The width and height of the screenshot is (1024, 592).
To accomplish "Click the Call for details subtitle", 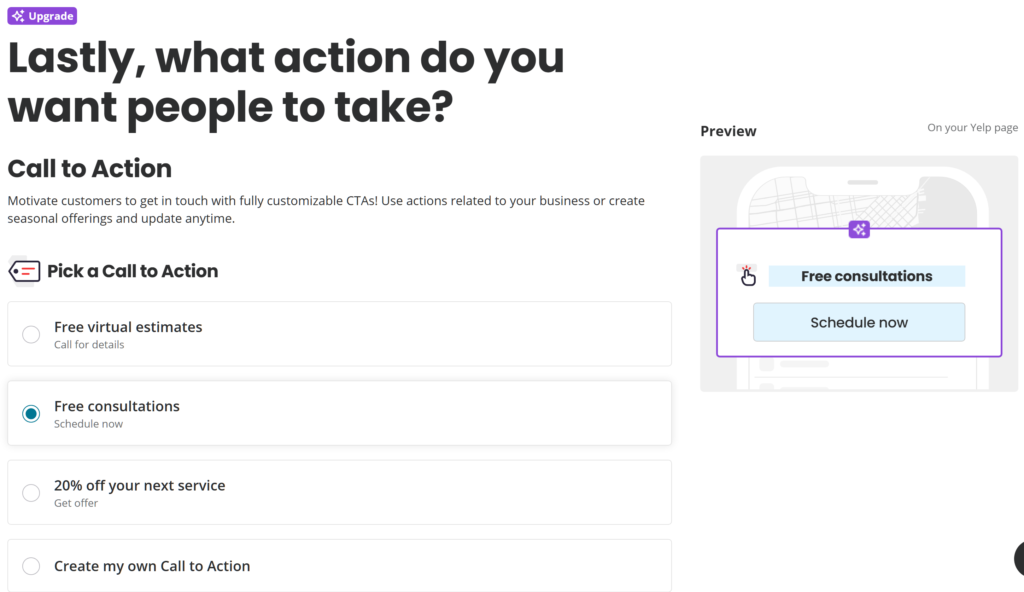I will (89, 345).
